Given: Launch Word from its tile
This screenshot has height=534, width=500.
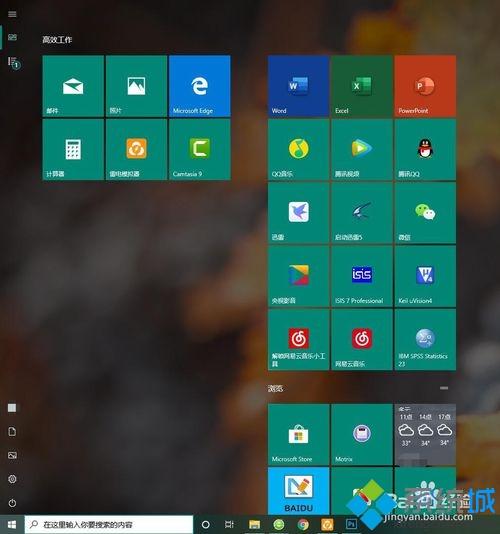Looking at the screenshot, I should pyautogui.click(x=299, y=86).
